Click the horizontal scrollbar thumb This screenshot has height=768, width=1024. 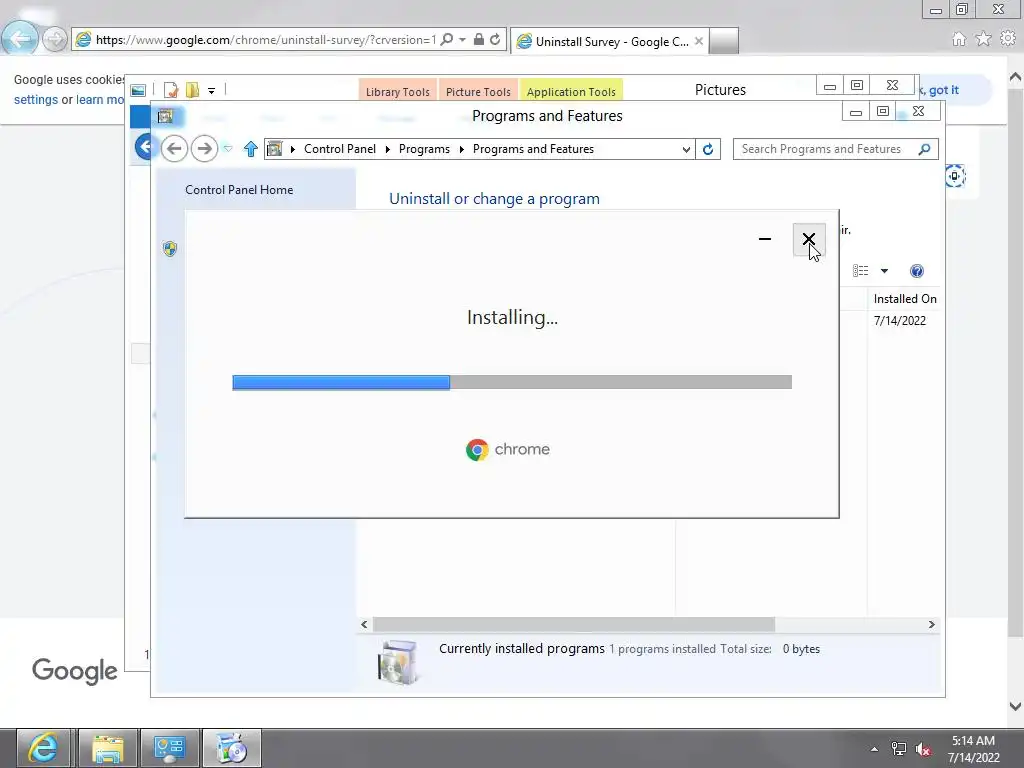pyautogui.click(x=573, y=624)
